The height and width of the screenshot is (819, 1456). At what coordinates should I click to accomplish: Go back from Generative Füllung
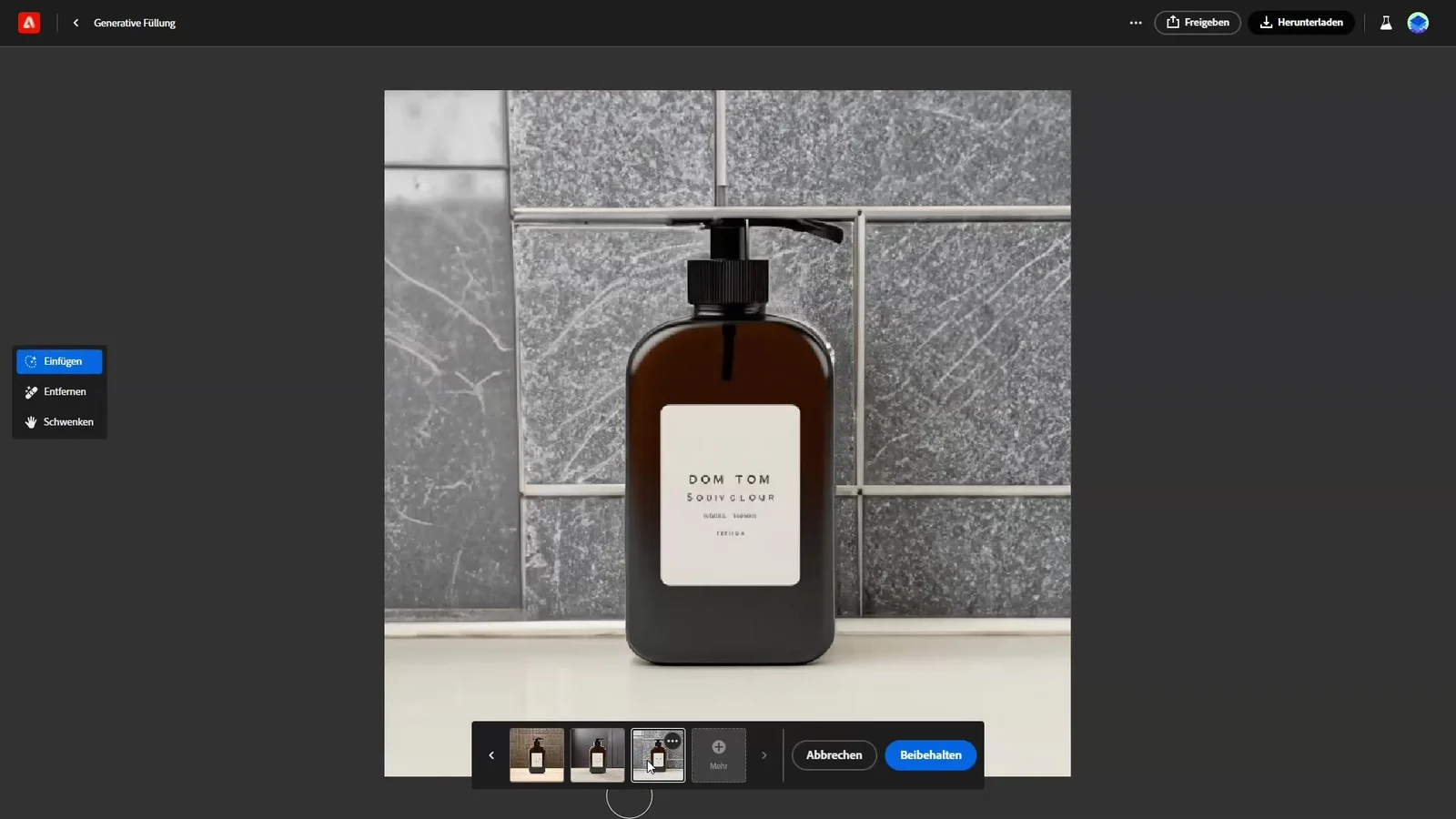(x=76, y=23)
